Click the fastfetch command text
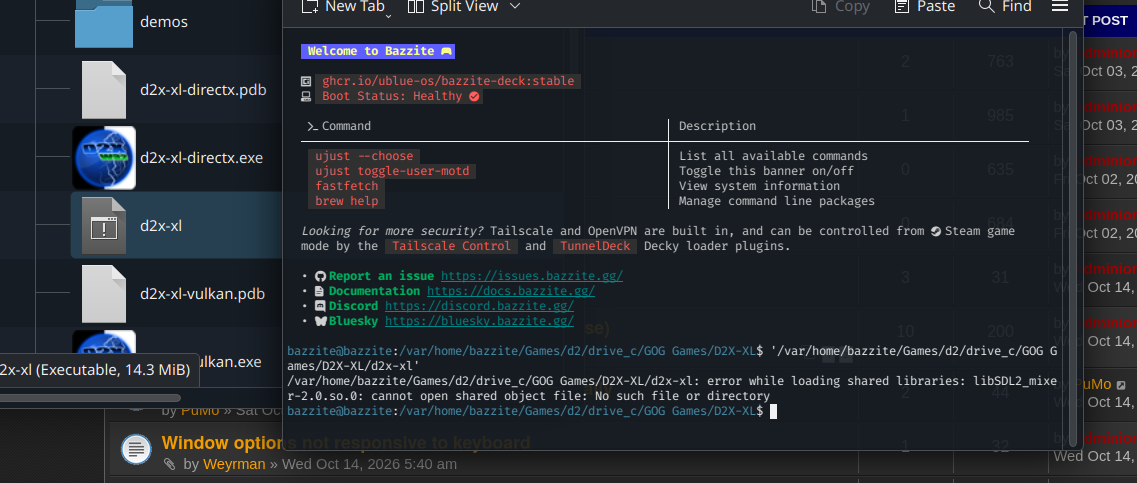1137x483 pixels. (347, 186)
